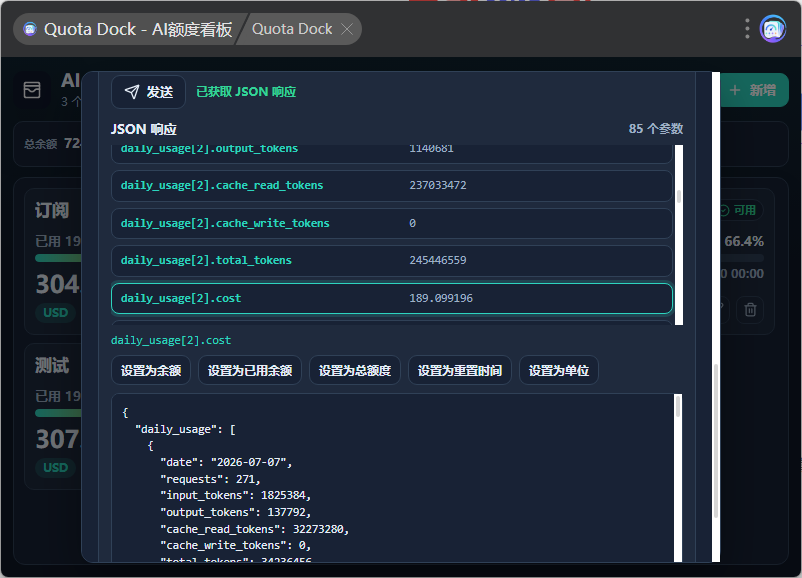Select 设置为已用余额 option
The image size is (802, 578).
click(250, 370)
